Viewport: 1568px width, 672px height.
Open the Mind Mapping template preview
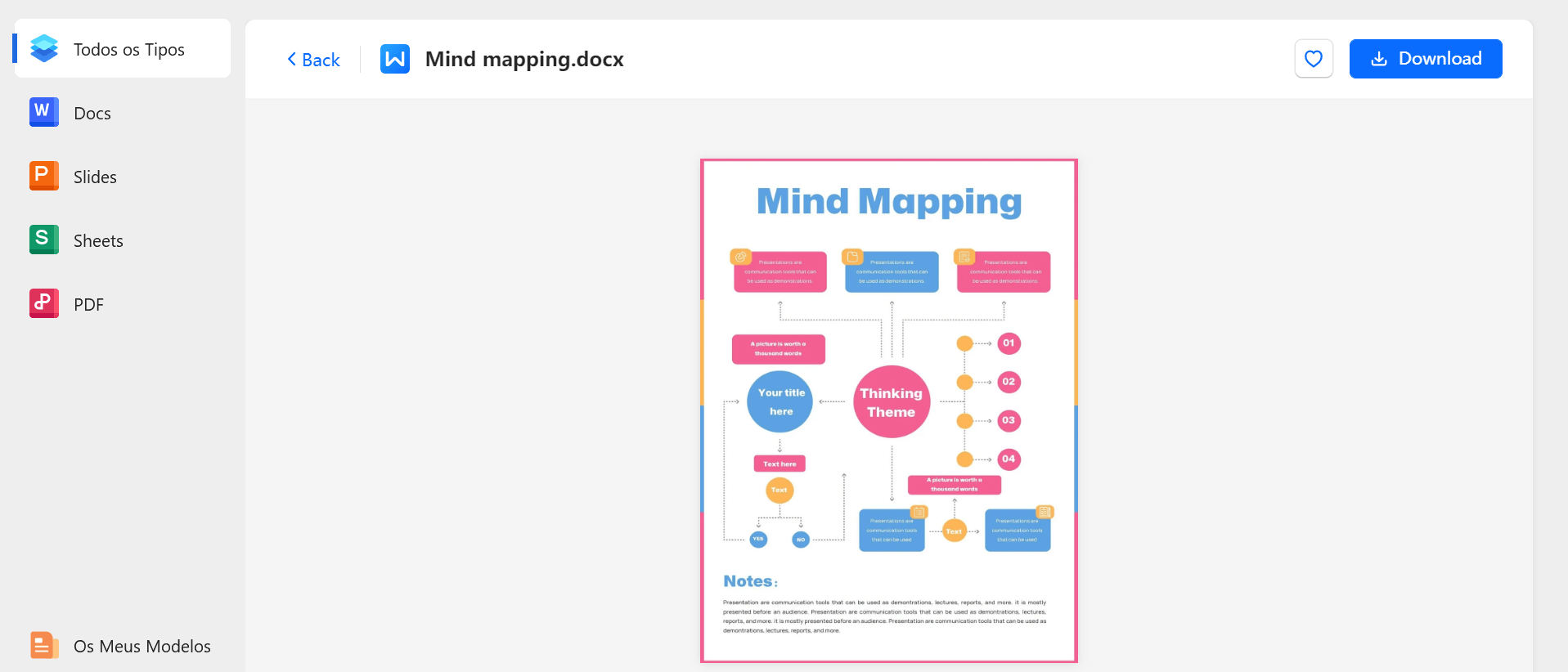(889, 410)
